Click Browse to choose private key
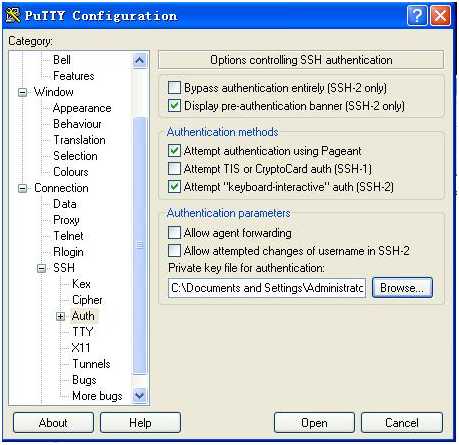Image resolution: width=459 pixels, height=445 pixels. [402, 287]
